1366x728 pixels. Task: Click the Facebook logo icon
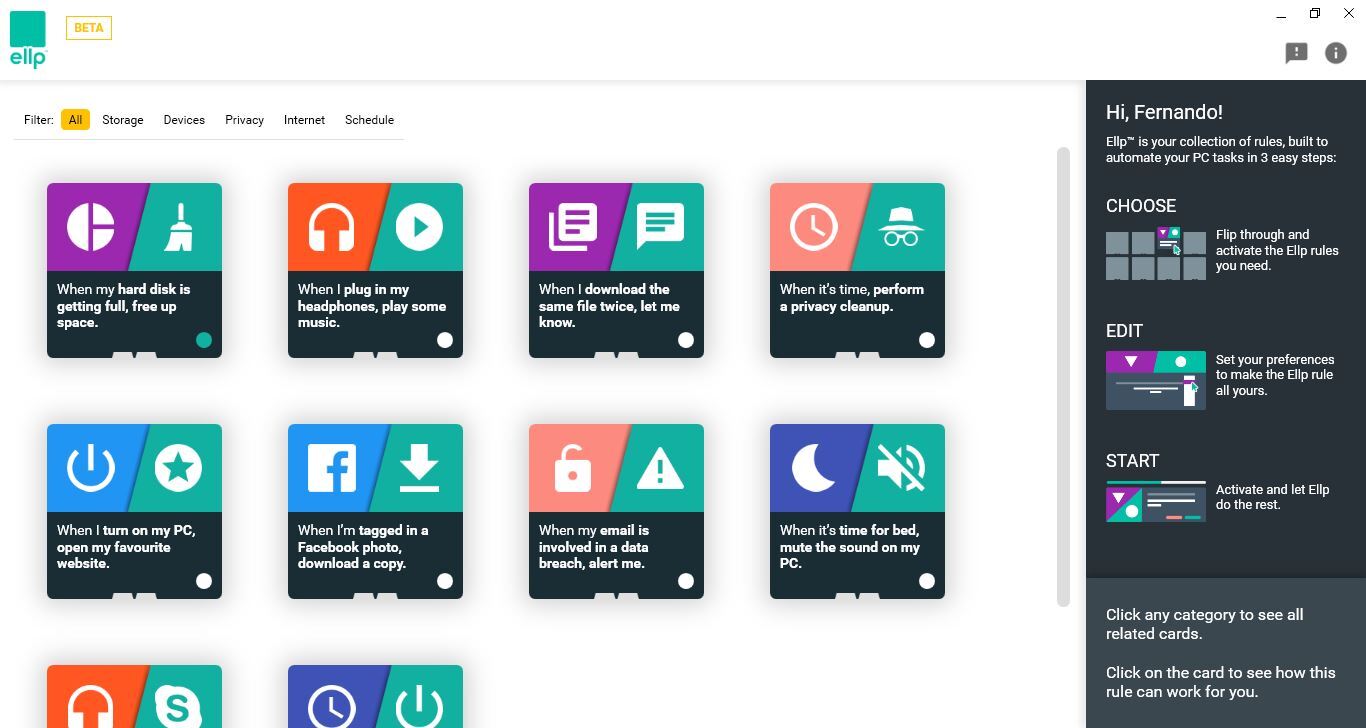pos(331,467)
